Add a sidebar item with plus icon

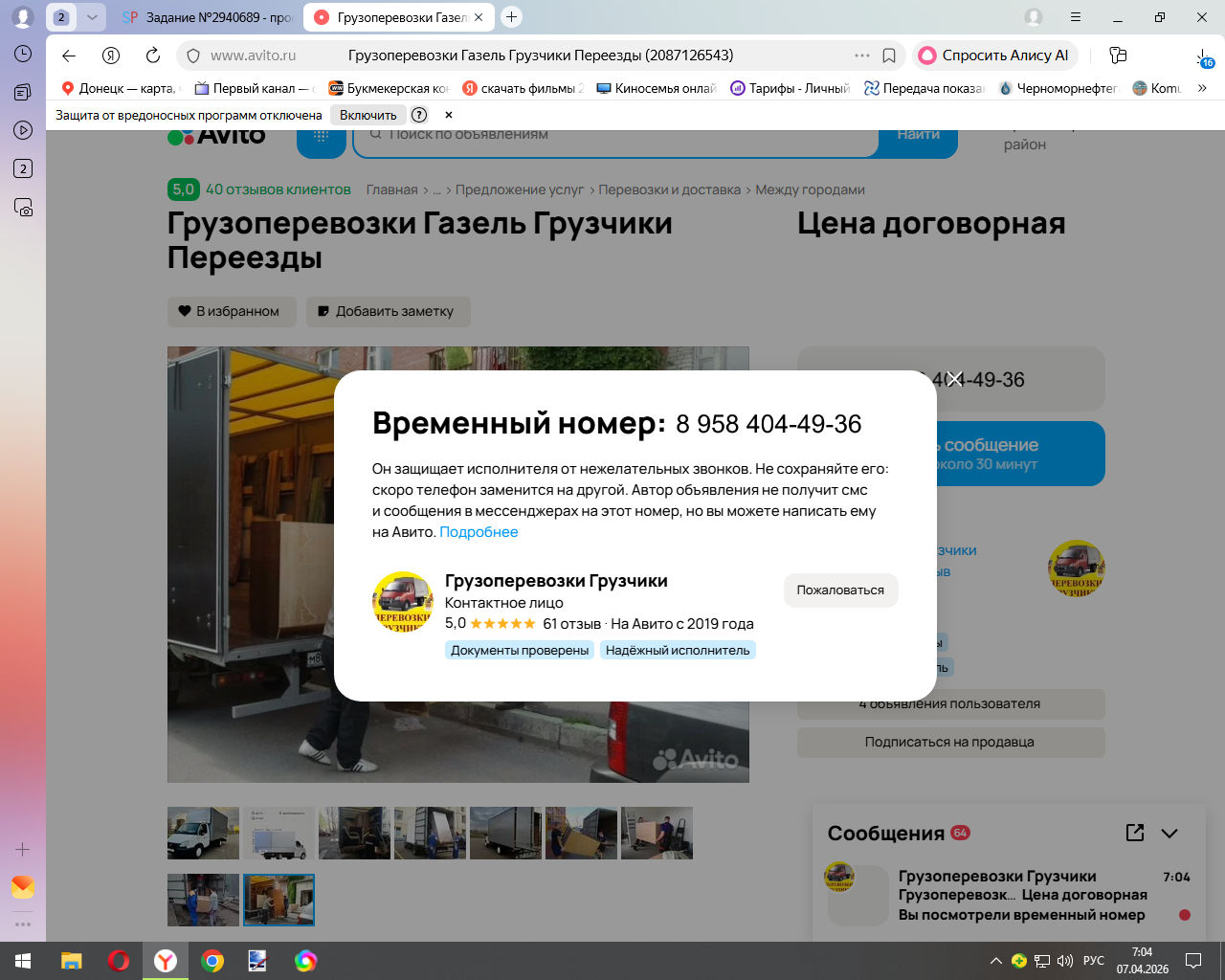click(23, 849)
